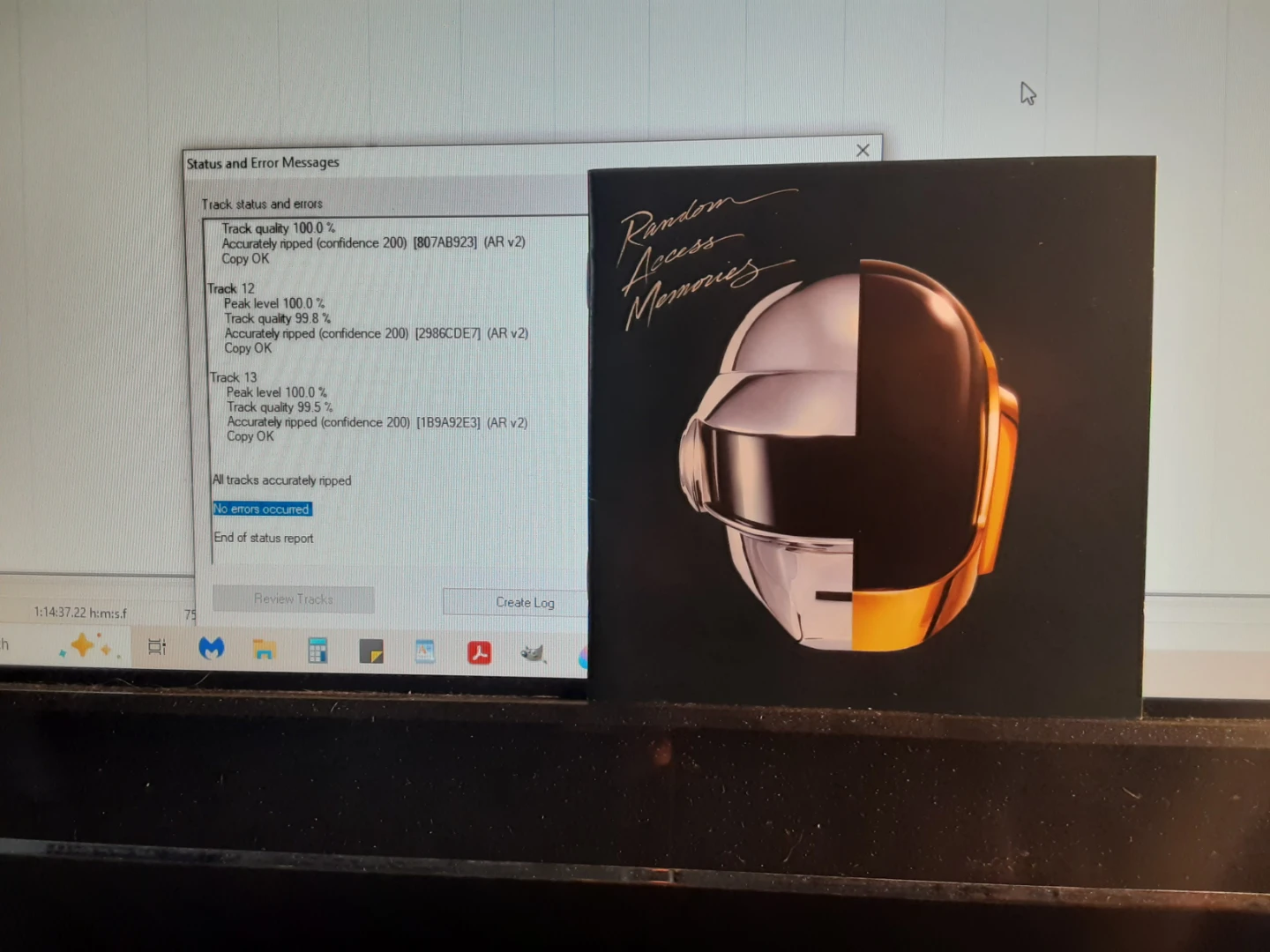Open Task View from the taskbar

(157, 647)
